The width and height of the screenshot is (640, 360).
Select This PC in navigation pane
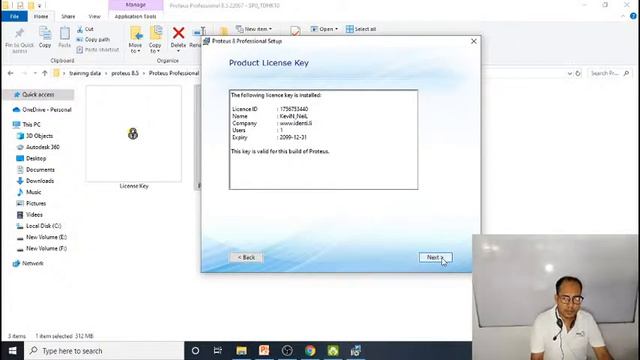(27, 124)
